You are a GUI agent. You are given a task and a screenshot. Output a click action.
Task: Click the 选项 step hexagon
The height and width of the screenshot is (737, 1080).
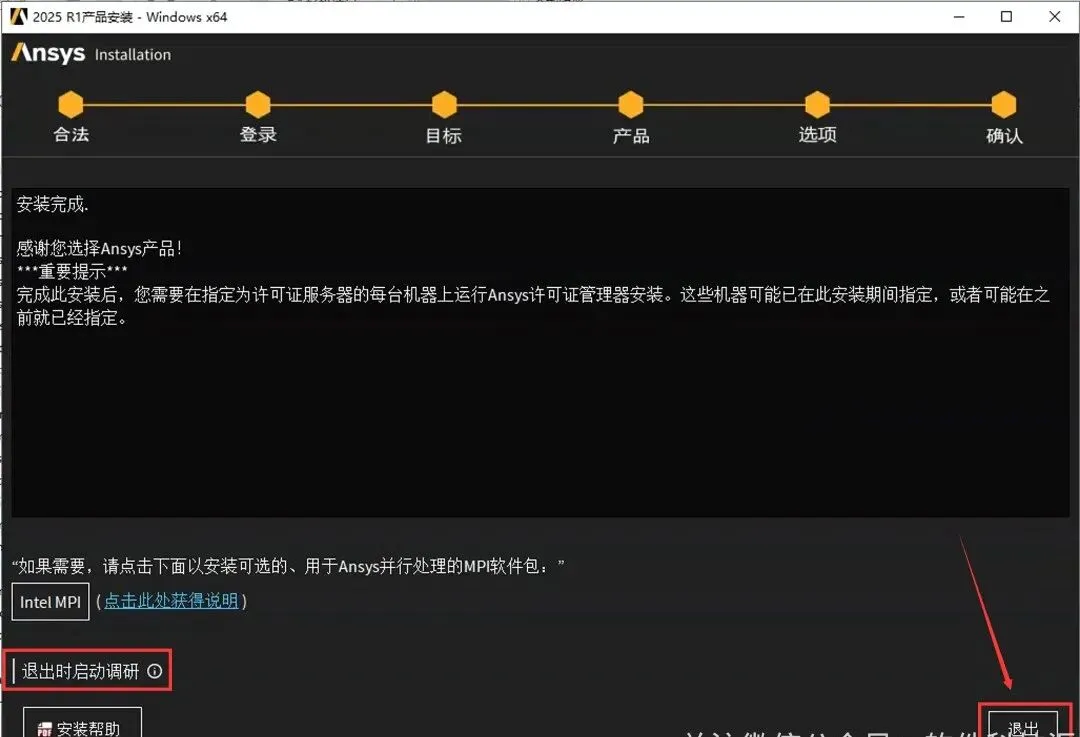click(x=818, y=105)
